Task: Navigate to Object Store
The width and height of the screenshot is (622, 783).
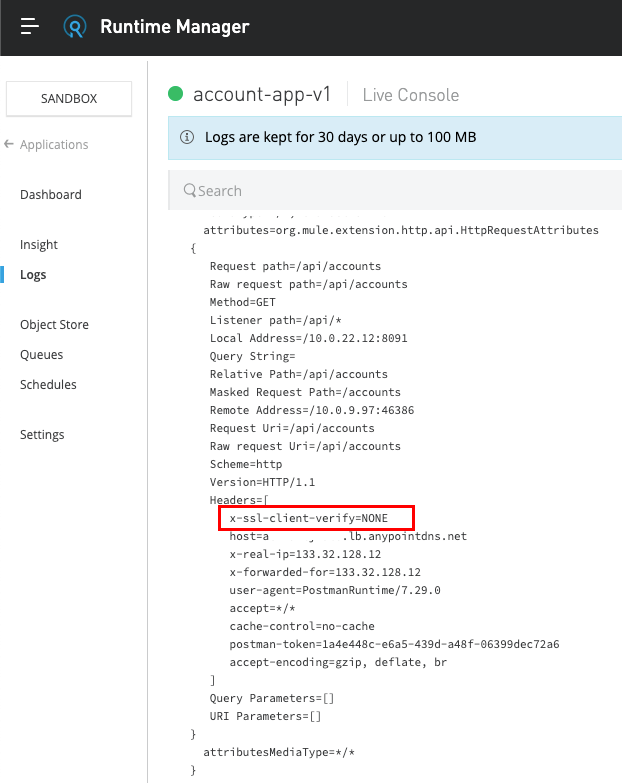Action: tap(54, 325)
